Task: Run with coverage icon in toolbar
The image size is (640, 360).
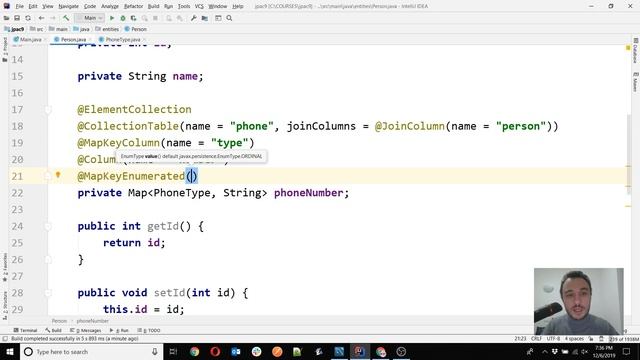Action: pos(133,18)
